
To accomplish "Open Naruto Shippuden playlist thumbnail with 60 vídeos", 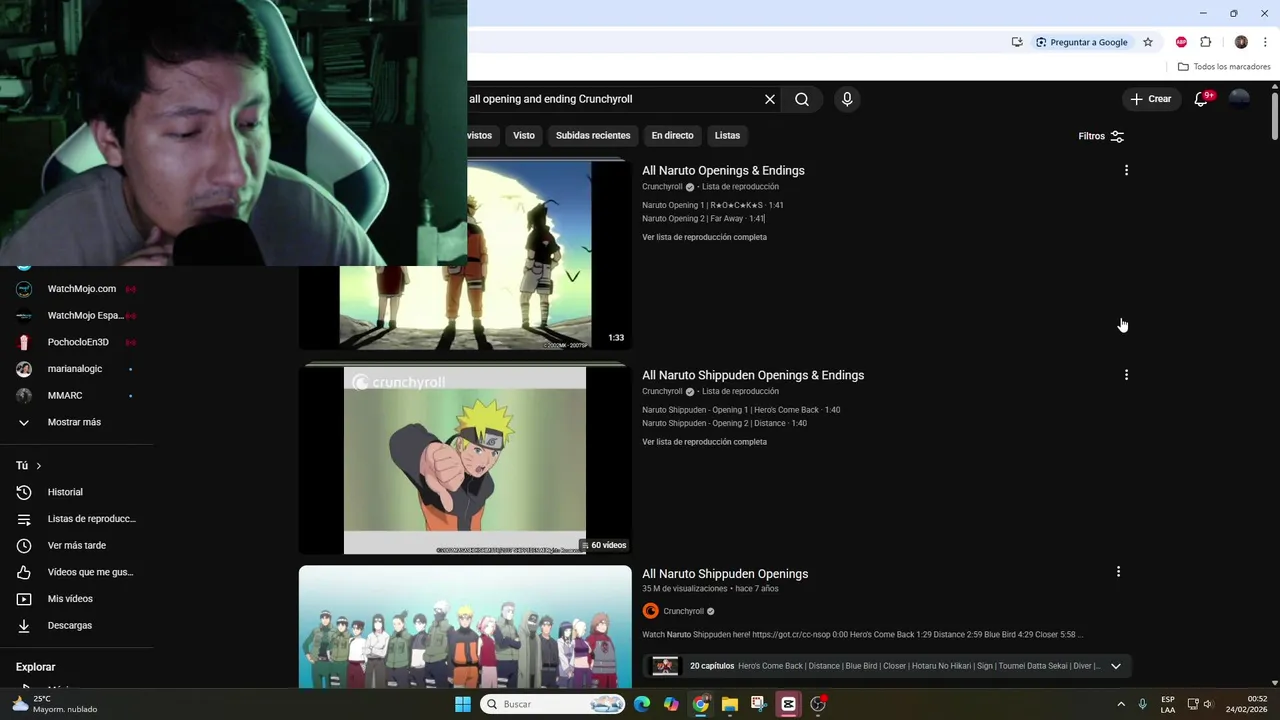I will click(x=465, y=460).
